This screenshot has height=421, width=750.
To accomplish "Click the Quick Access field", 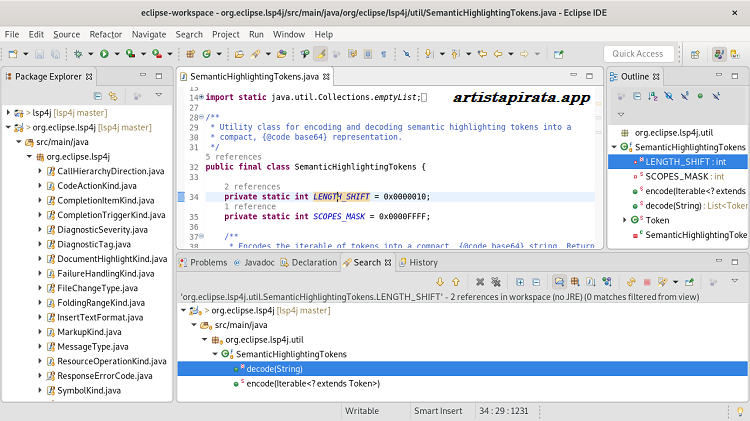I will point(639,54).
